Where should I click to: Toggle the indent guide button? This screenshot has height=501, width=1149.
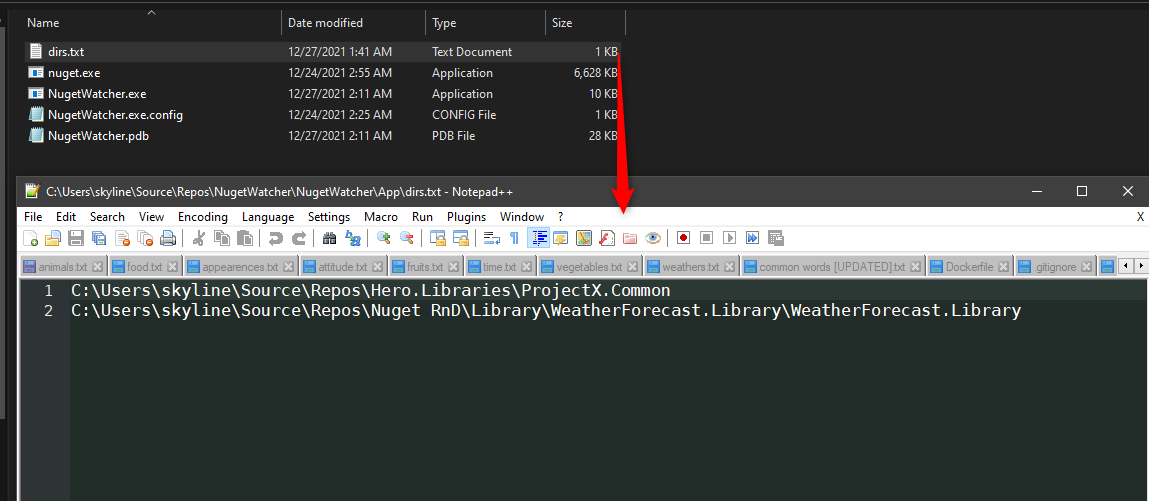click(x=539, y=238)
